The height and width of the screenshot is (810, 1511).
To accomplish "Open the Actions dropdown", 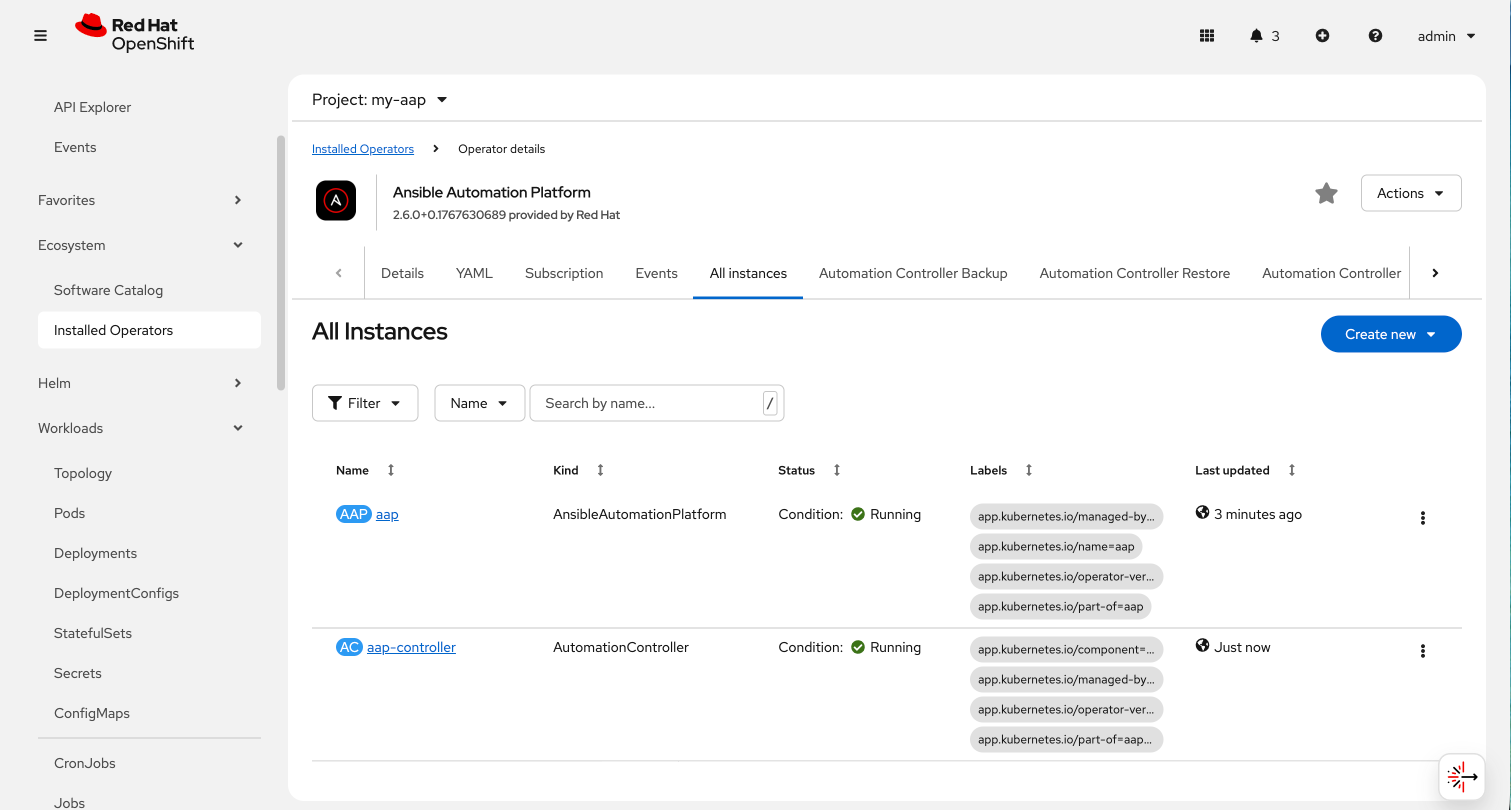I will pyautogui.click(x=1410, y=194).
